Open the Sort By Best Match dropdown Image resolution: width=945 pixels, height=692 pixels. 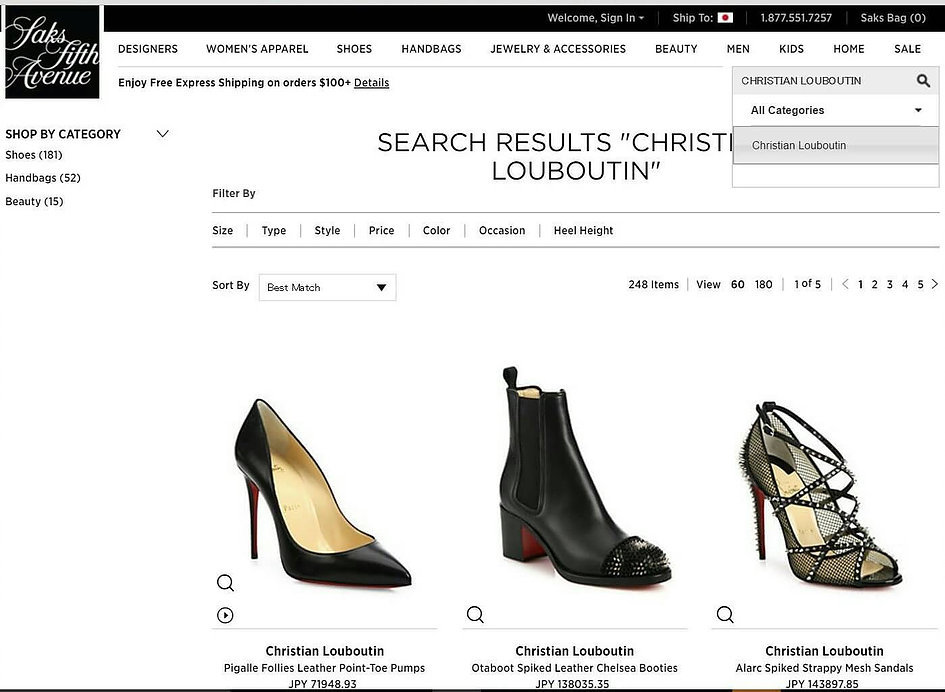[327, 288]
